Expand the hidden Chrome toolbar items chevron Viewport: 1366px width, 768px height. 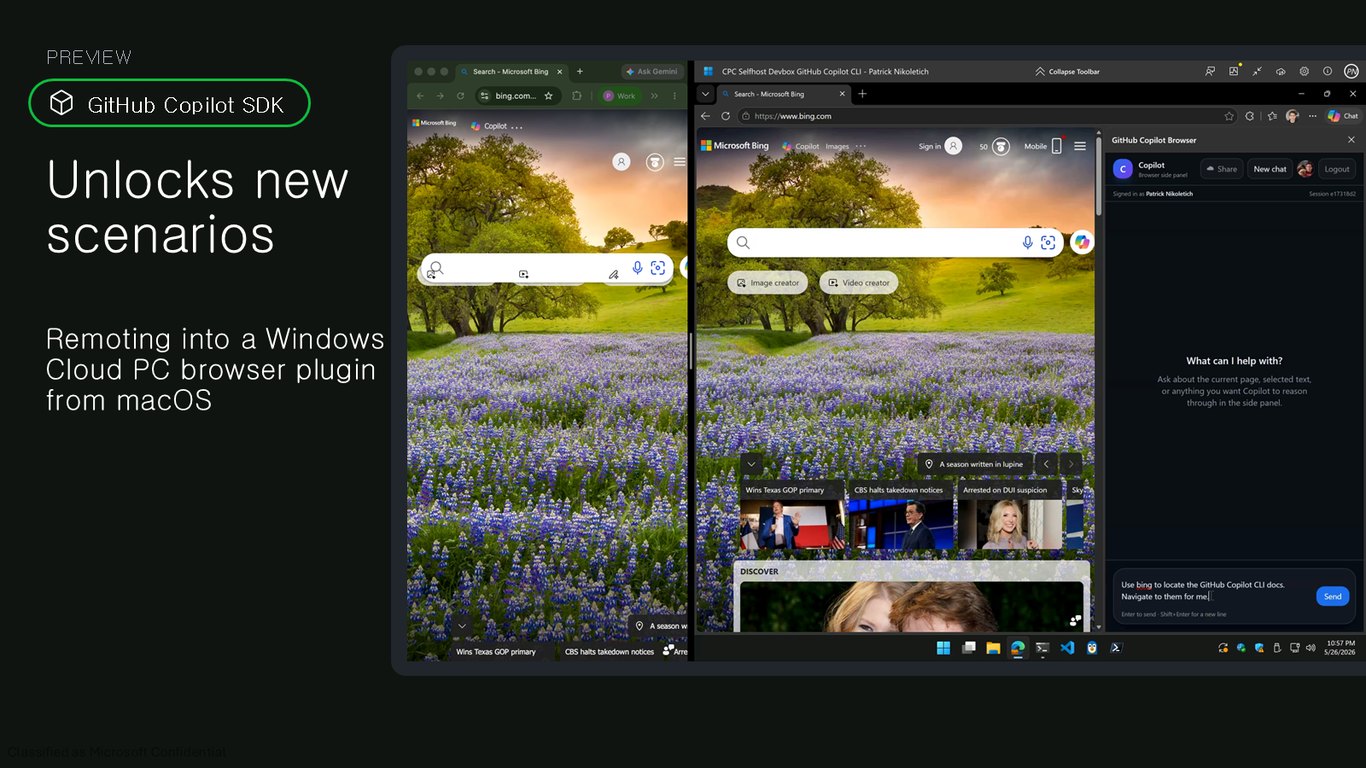[x=655, y=96]
